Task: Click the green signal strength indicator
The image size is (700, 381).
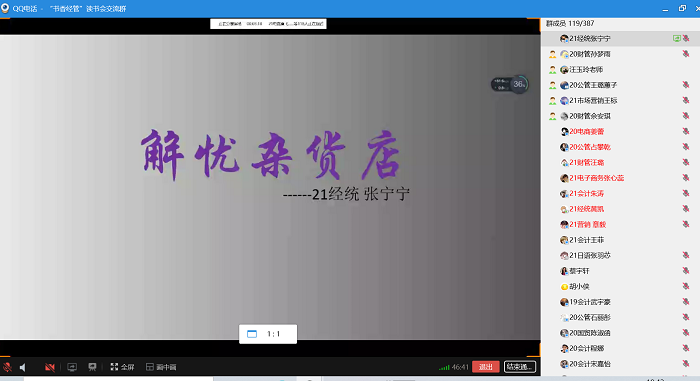Action: pos(444,367)
